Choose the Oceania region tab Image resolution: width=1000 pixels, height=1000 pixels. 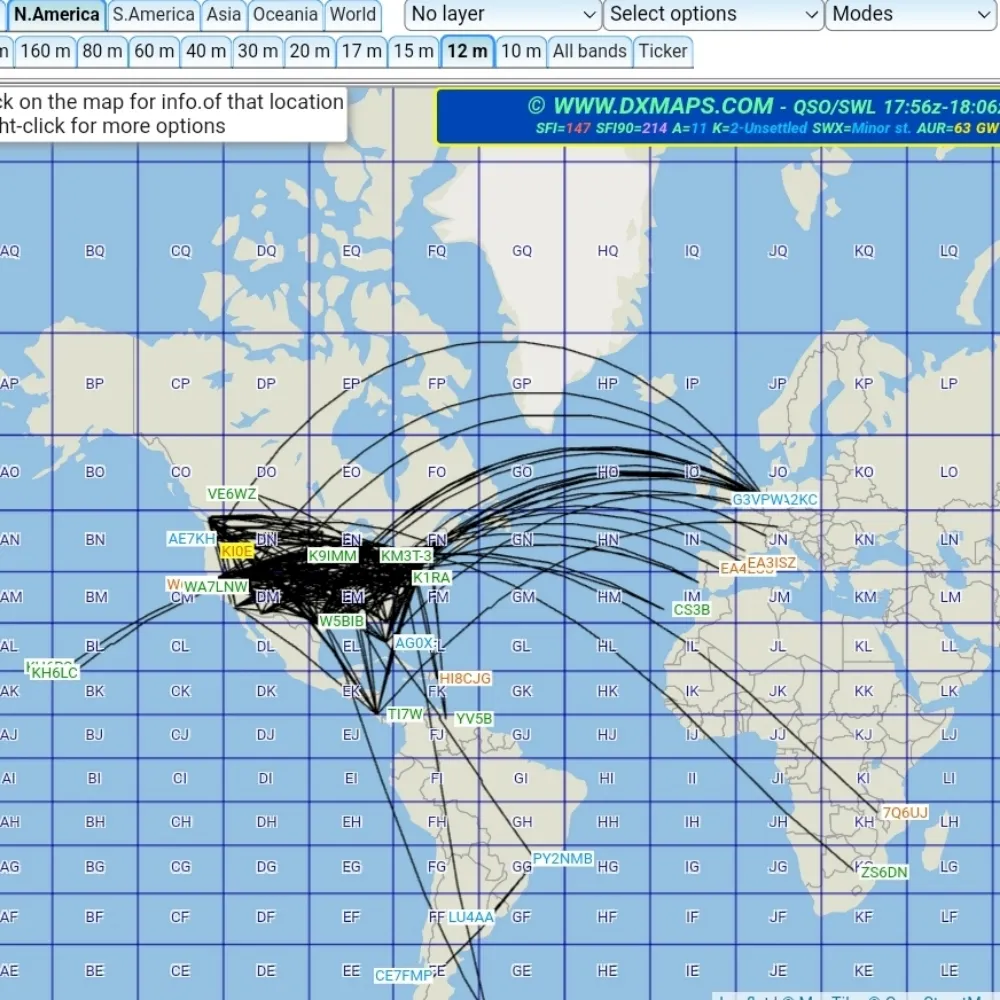(285, 14)
